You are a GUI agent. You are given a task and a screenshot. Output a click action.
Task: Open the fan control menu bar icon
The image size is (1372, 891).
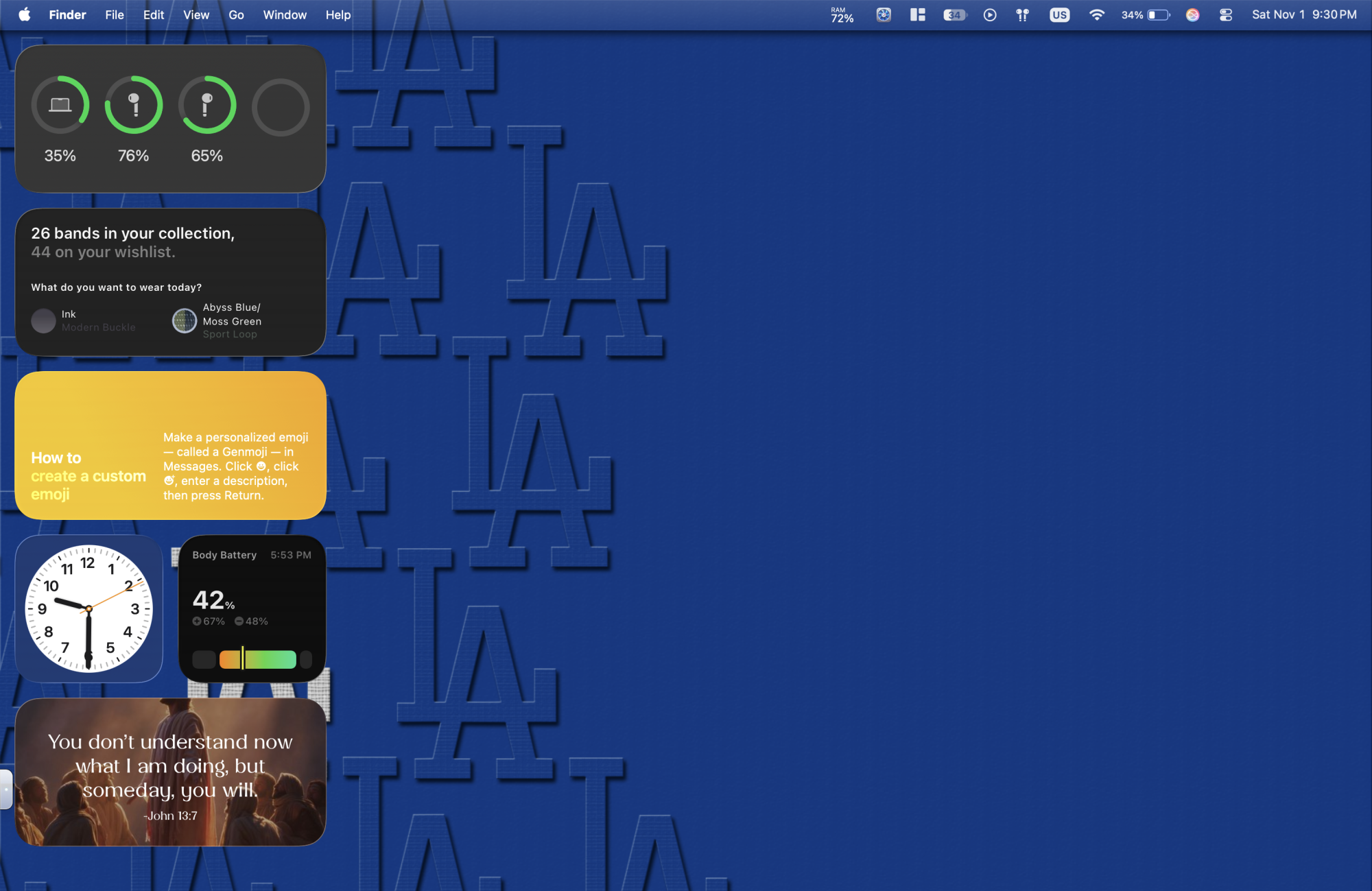pyautogui.click(x=884, y=14)
